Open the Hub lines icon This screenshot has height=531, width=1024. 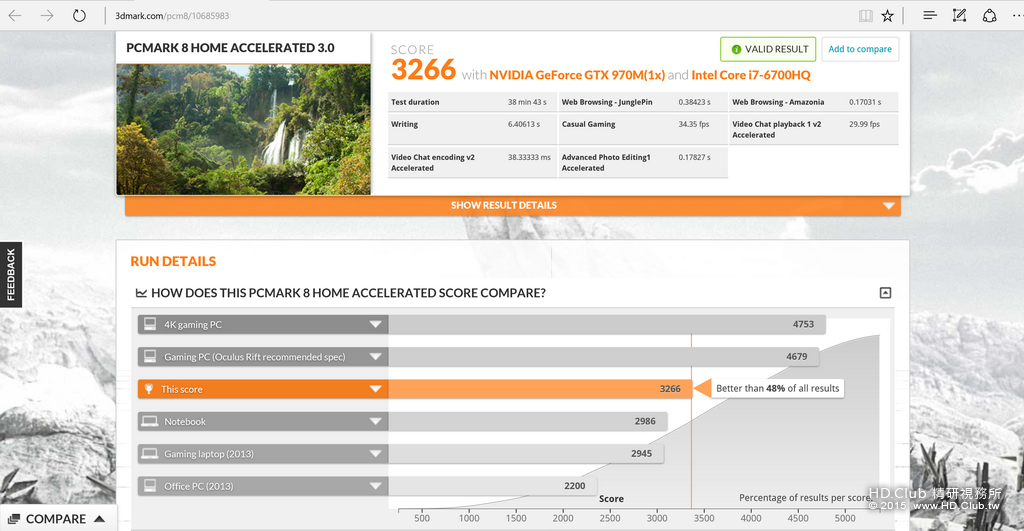930,15
